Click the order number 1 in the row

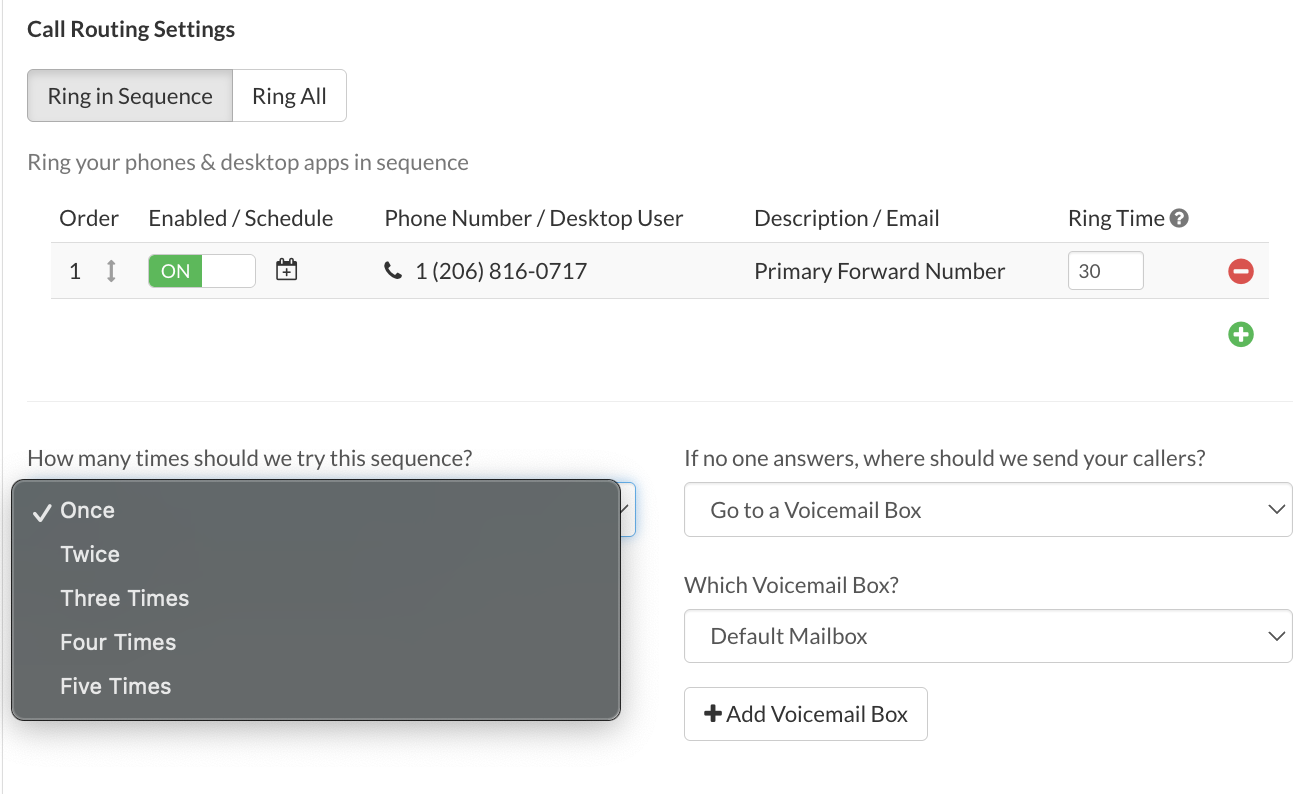click(75, 271)
